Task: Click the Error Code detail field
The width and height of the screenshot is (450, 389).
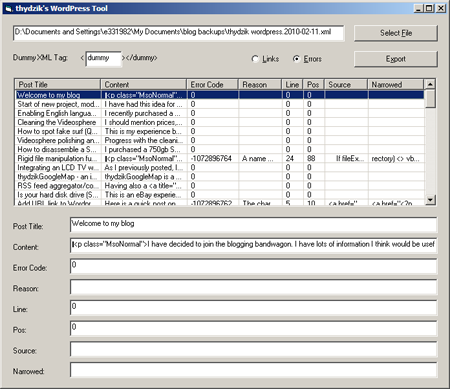Action: (253, 266)
